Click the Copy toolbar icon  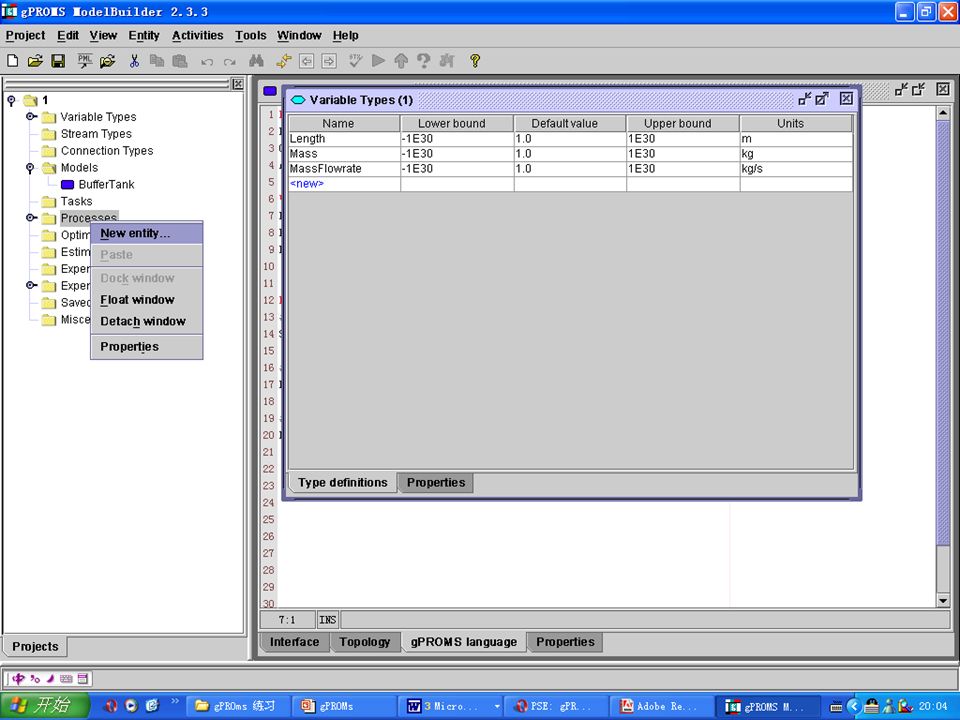[x=157, y=61]
